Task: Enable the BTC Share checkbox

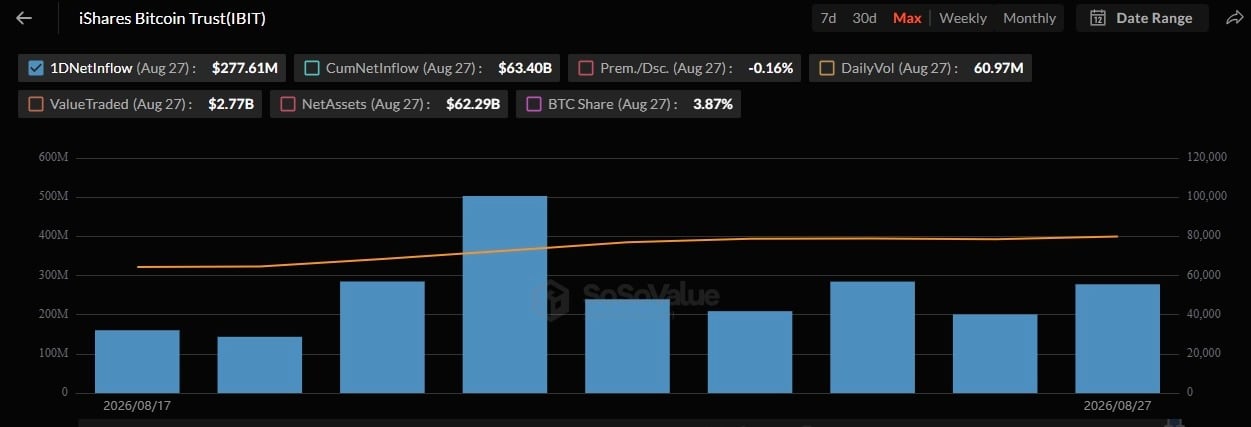Action: pyautogui.click(x=533, y=104)
